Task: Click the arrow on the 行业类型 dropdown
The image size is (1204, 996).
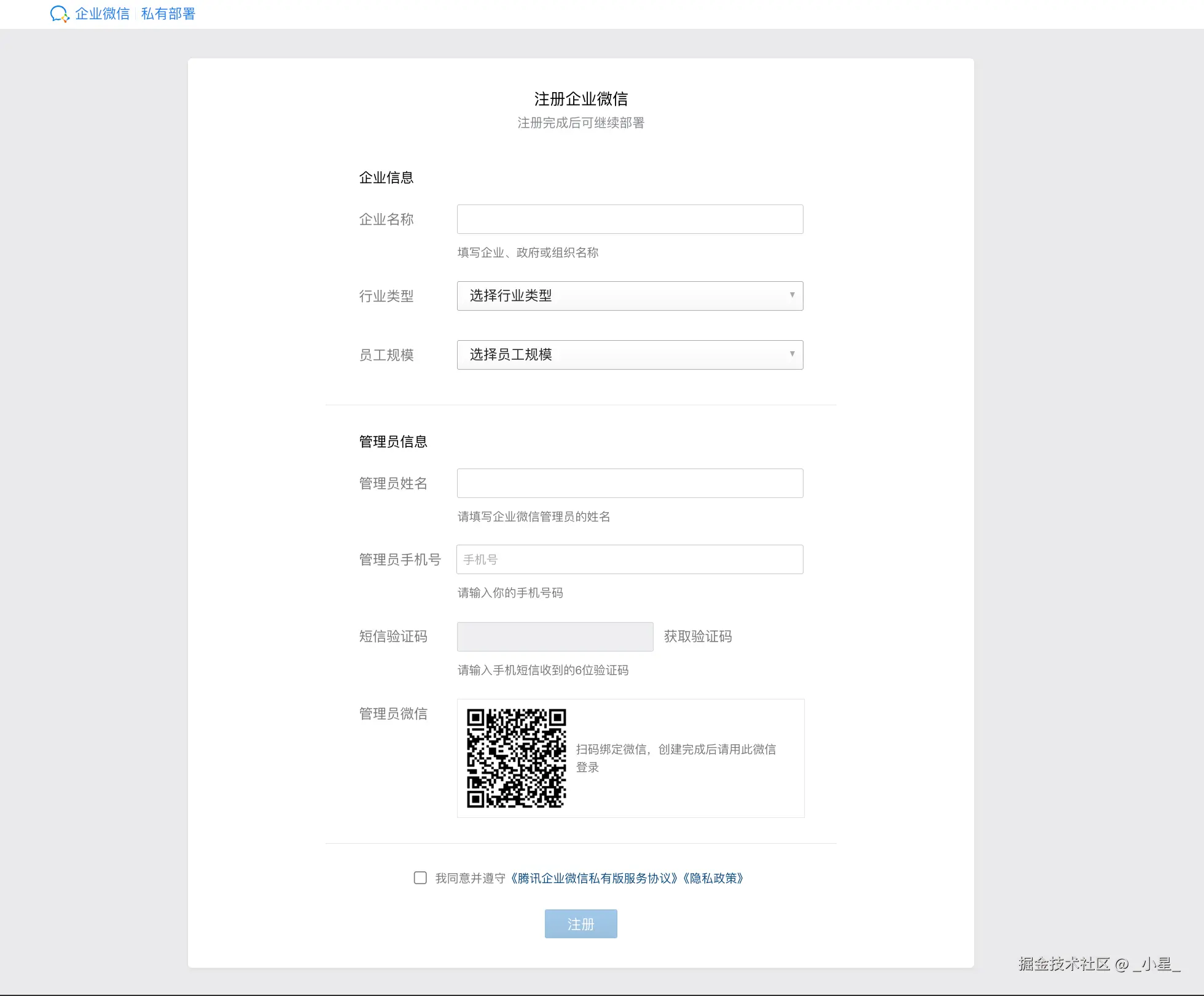Action: point(792,295)
